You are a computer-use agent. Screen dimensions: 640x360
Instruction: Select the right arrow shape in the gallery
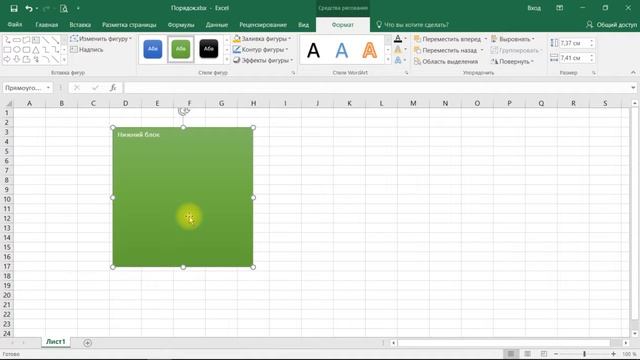[x=7, y=59]
